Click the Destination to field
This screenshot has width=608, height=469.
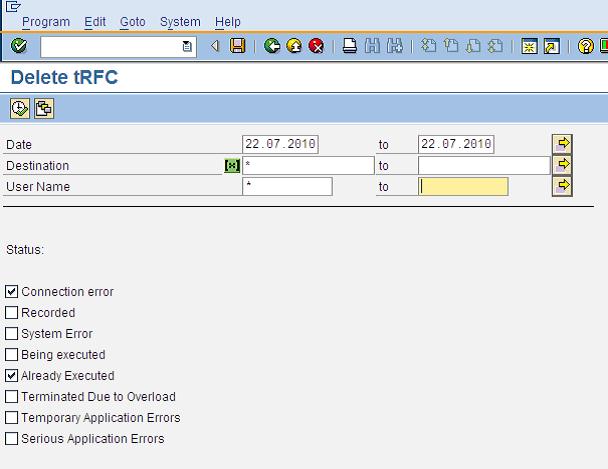click(484, 166)
